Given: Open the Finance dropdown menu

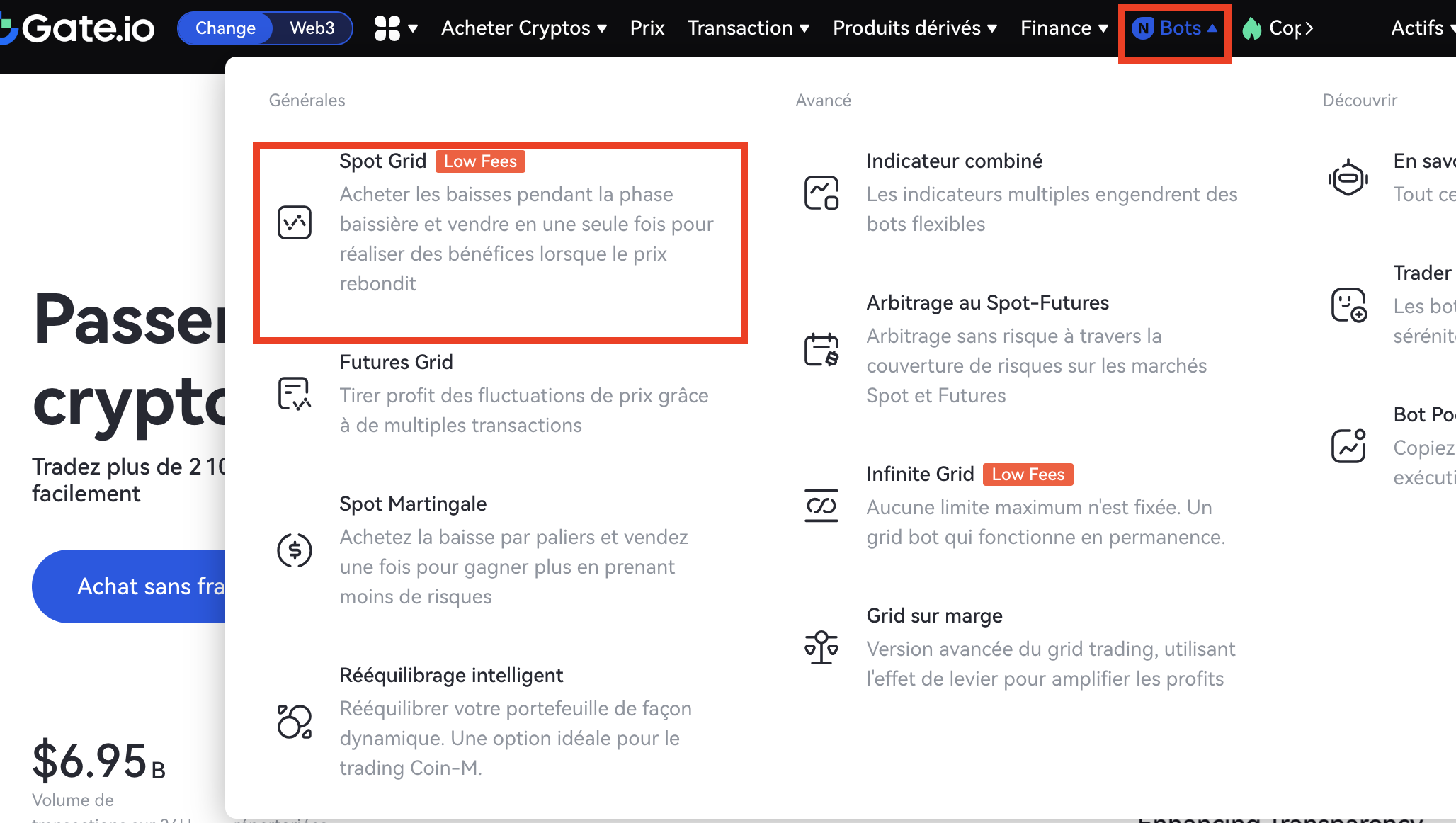Looking at the screenshot, I should tap(1064, 28).
